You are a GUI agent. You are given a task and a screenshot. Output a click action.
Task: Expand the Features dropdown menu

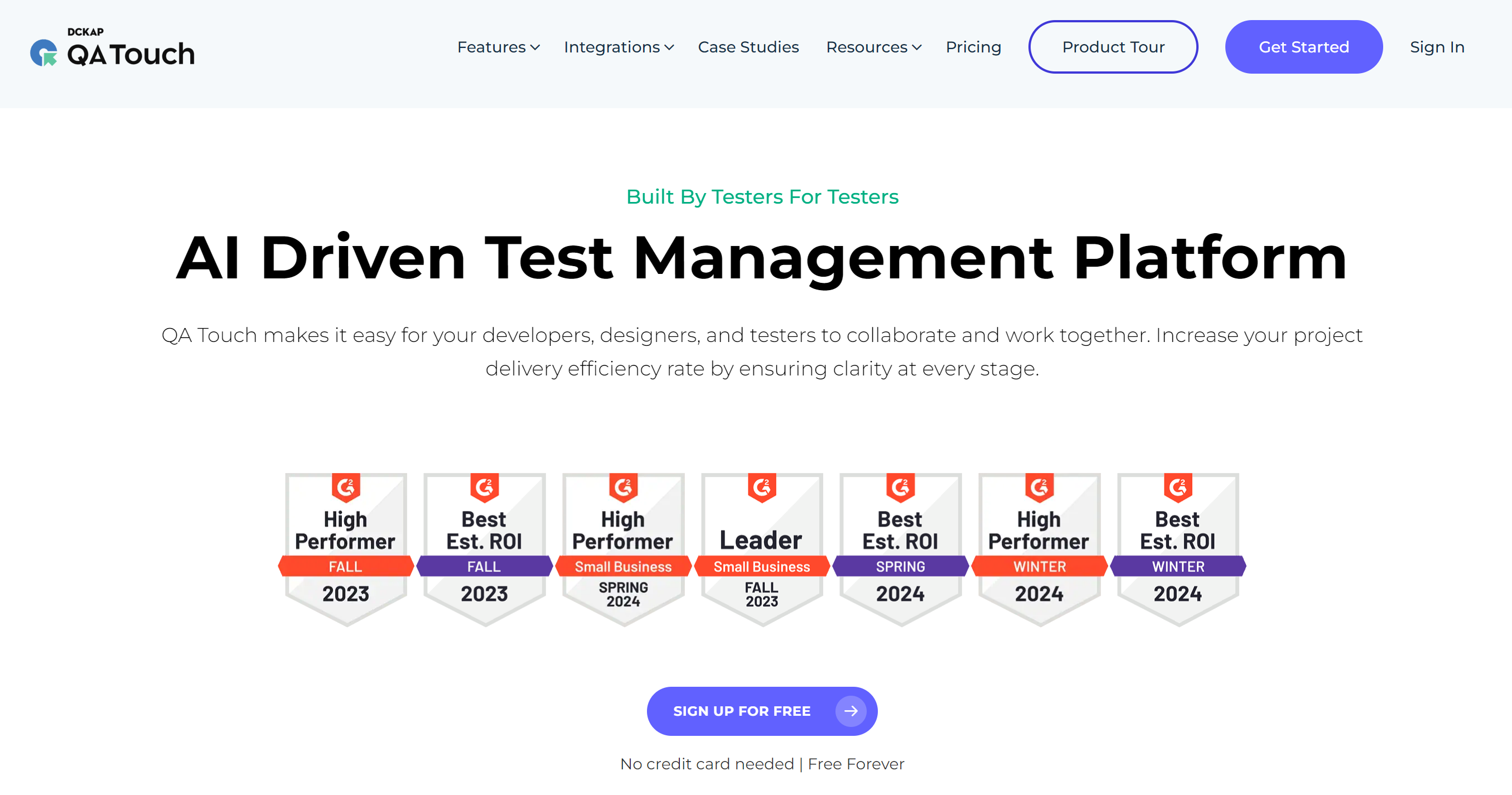(x=497, y=46)
